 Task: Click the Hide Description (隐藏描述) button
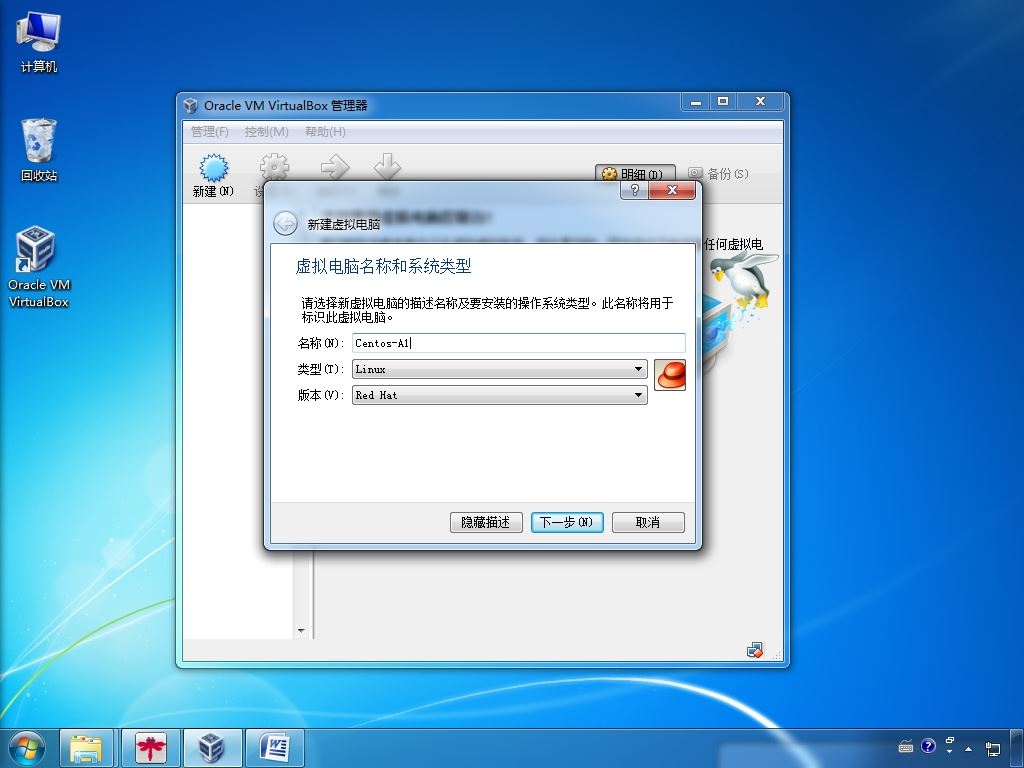coord(486,522)
